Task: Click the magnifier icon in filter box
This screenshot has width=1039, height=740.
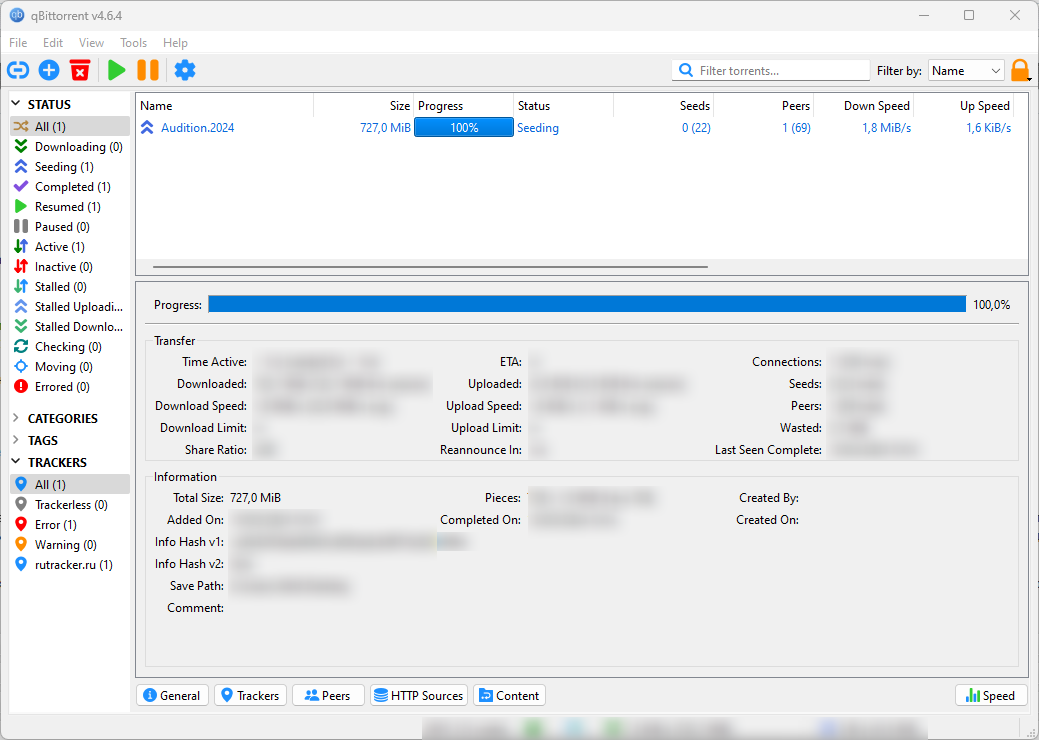Action: (686, 70)
